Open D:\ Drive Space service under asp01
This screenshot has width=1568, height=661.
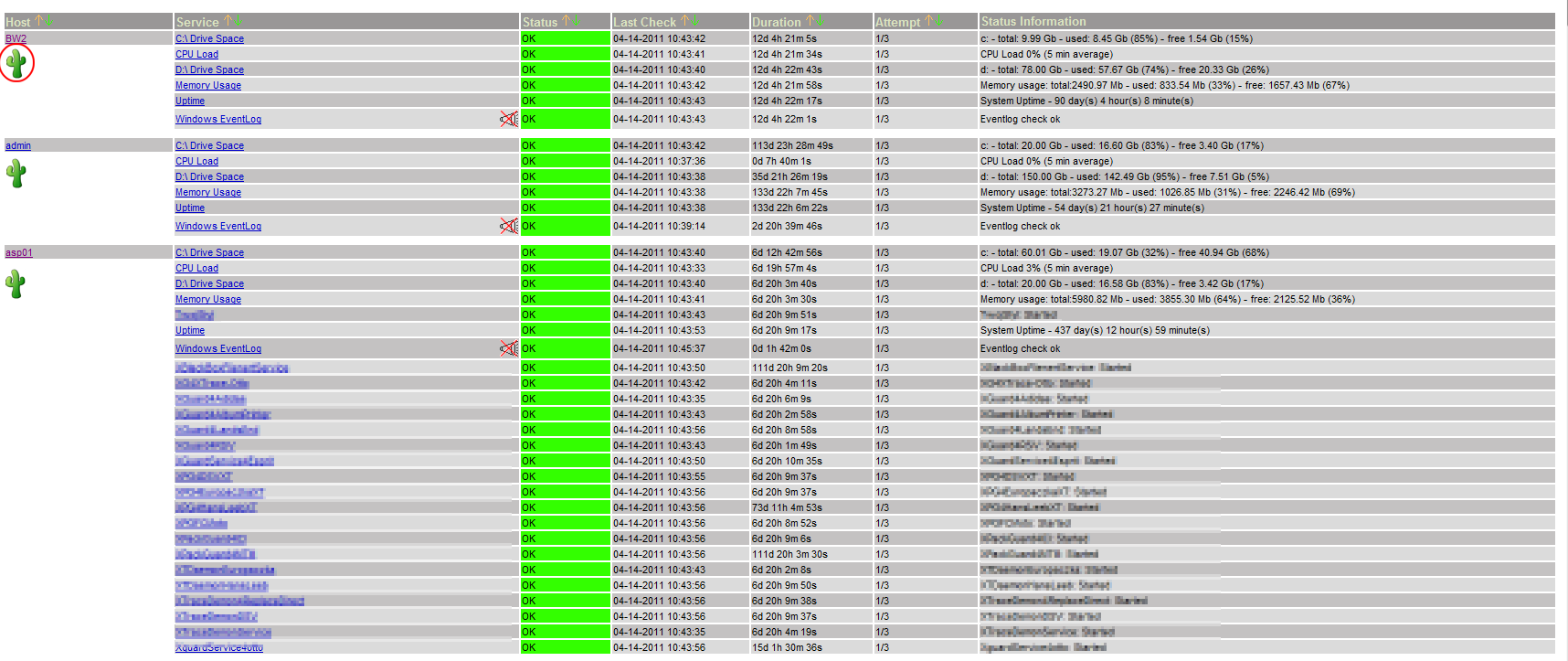209,283
